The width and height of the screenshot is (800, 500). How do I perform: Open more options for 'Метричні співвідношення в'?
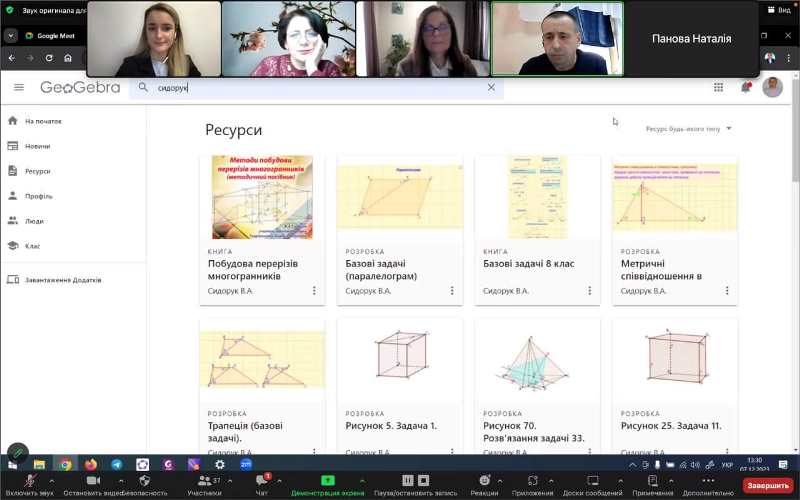tap(727, 290)
